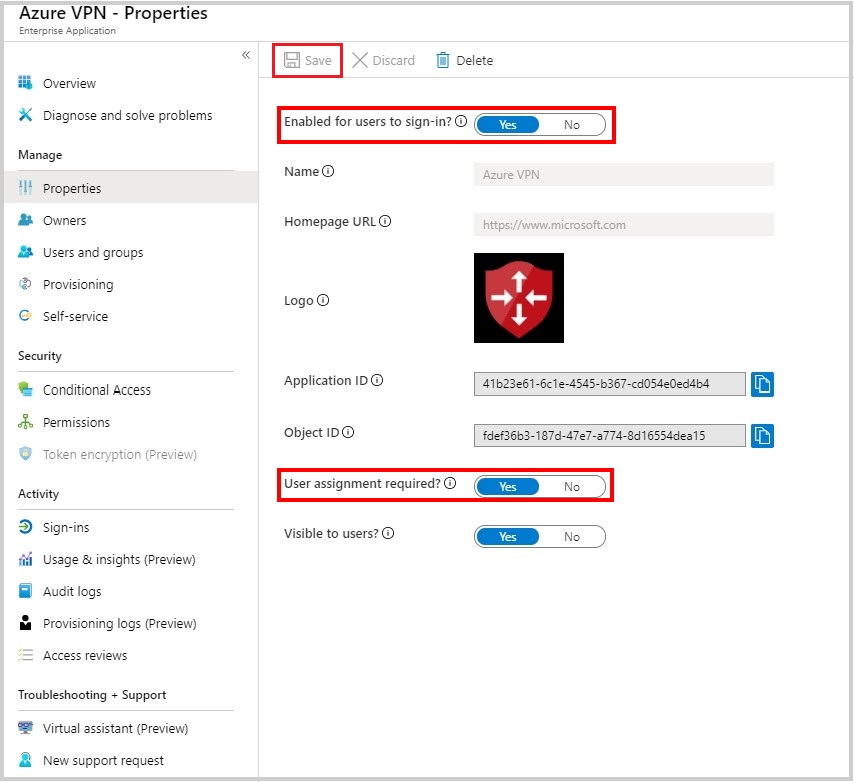Show info tooltip for Visible to users

point(388,533)
